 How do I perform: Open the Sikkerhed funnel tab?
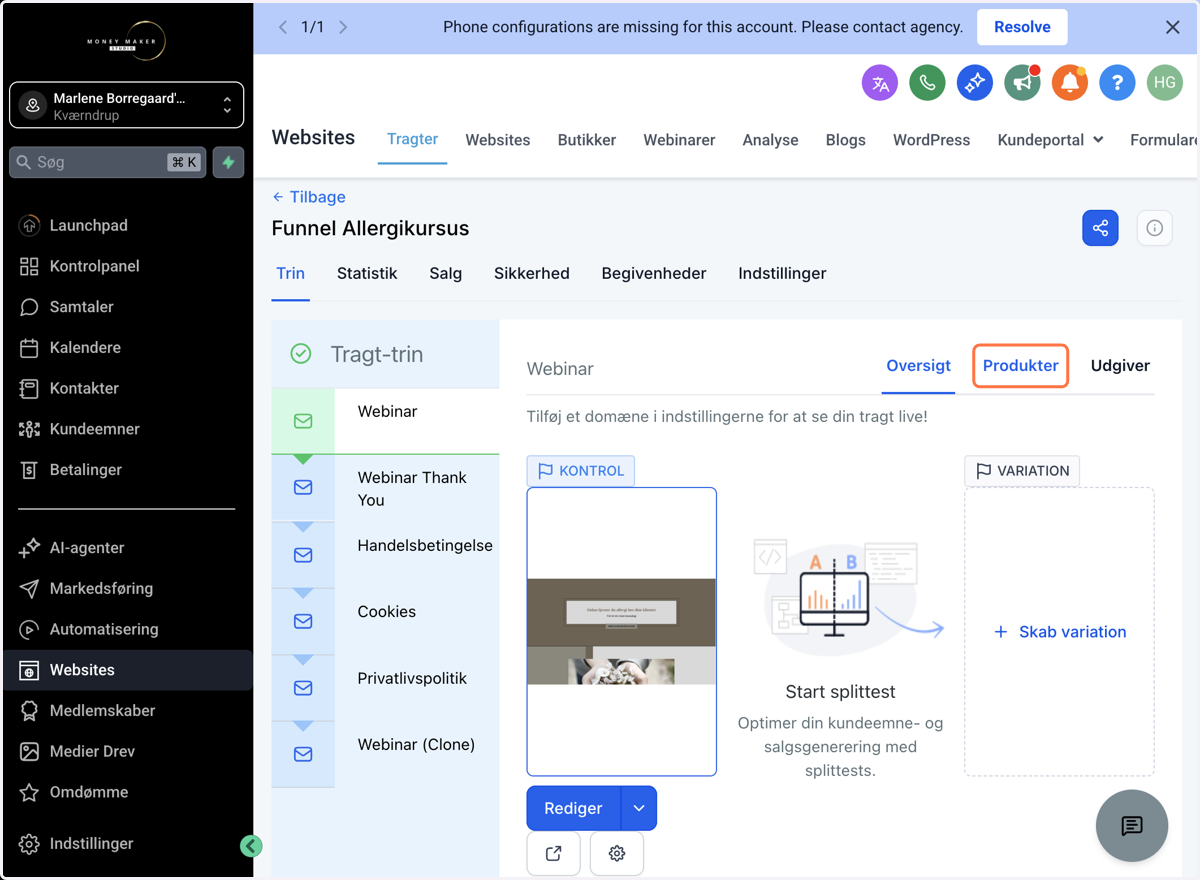click(x=532, y=273)
